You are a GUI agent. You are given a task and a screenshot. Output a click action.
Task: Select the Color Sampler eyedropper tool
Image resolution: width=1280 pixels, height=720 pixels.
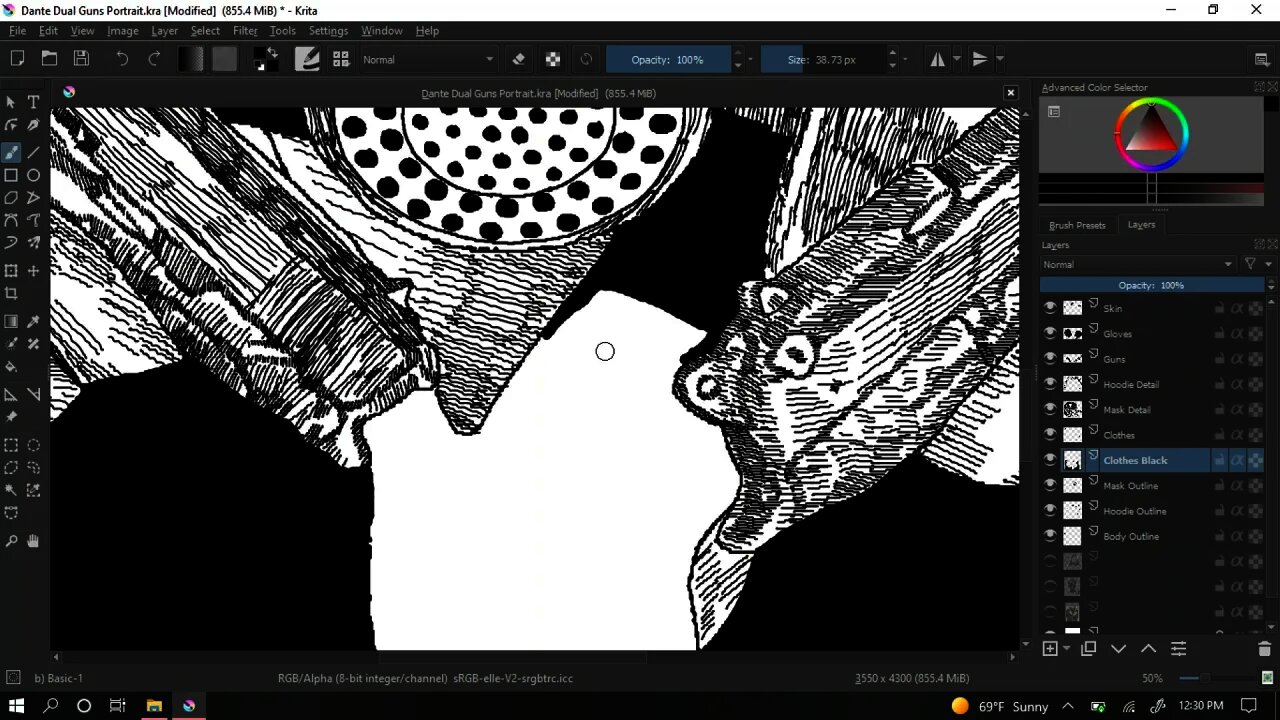coord(33,321)
